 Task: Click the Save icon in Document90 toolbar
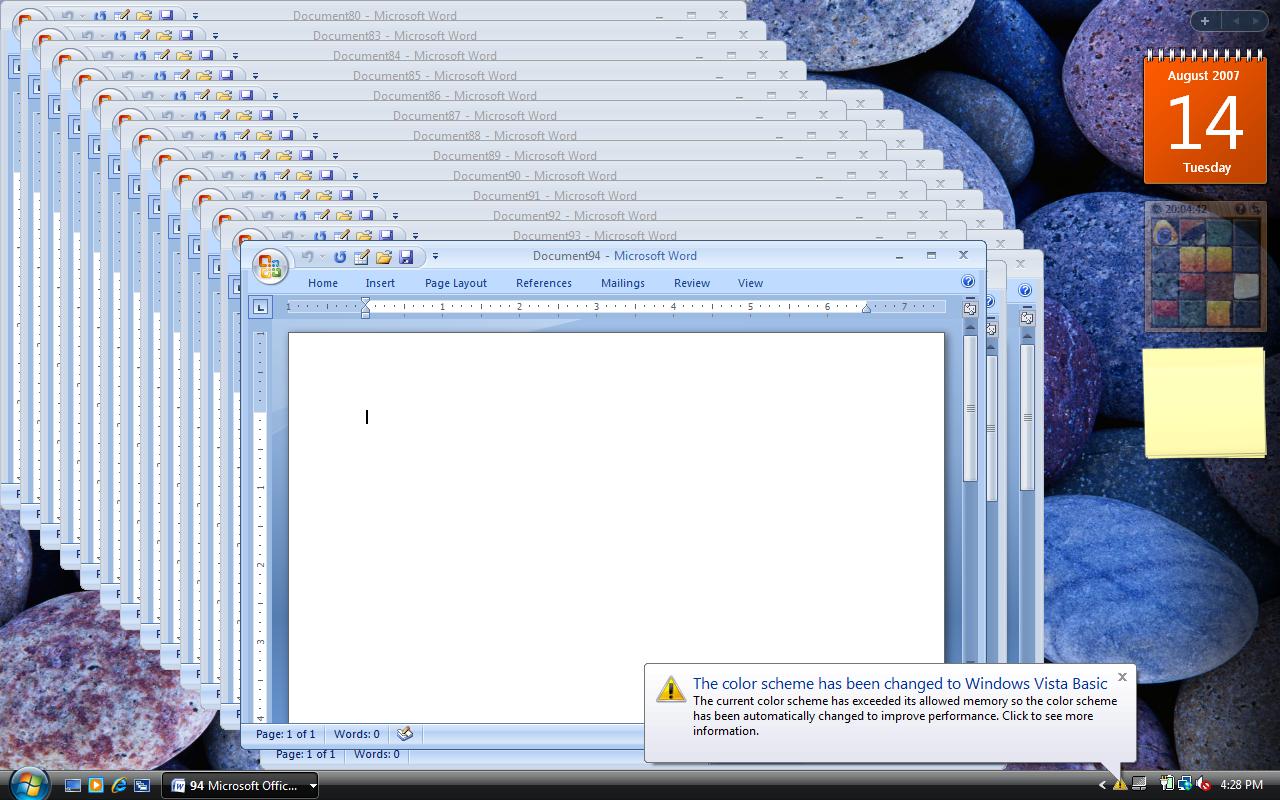tap(326, 175)
